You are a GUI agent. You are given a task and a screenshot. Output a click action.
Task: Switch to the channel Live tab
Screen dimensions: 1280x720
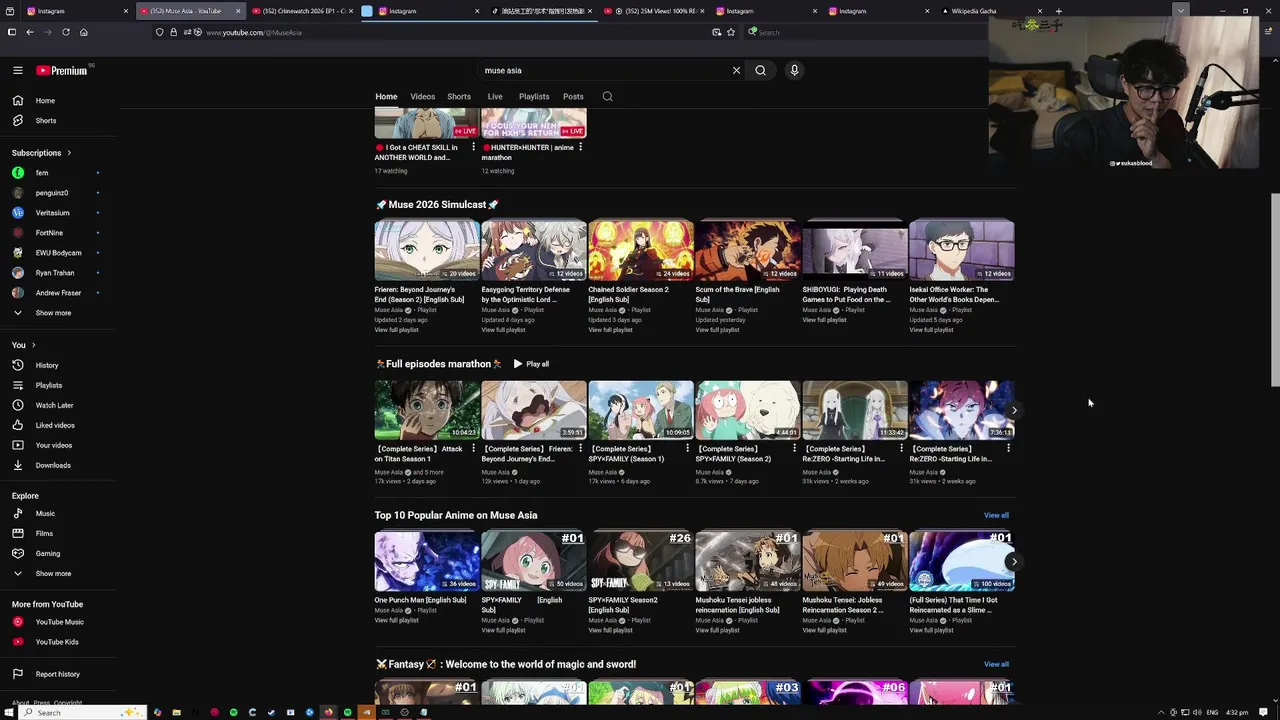[495, 97]
